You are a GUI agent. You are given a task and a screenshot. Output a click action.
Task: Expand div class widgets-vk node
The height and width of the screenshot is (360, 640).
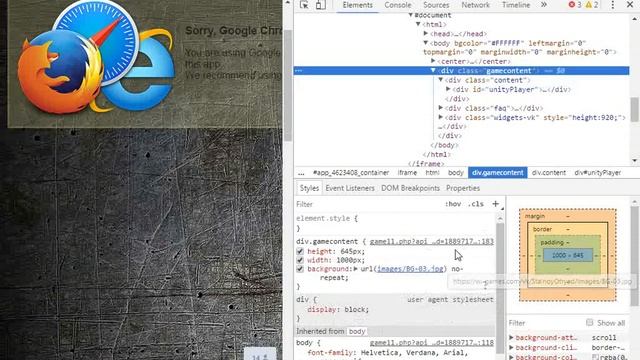click(x=441, y=118)
